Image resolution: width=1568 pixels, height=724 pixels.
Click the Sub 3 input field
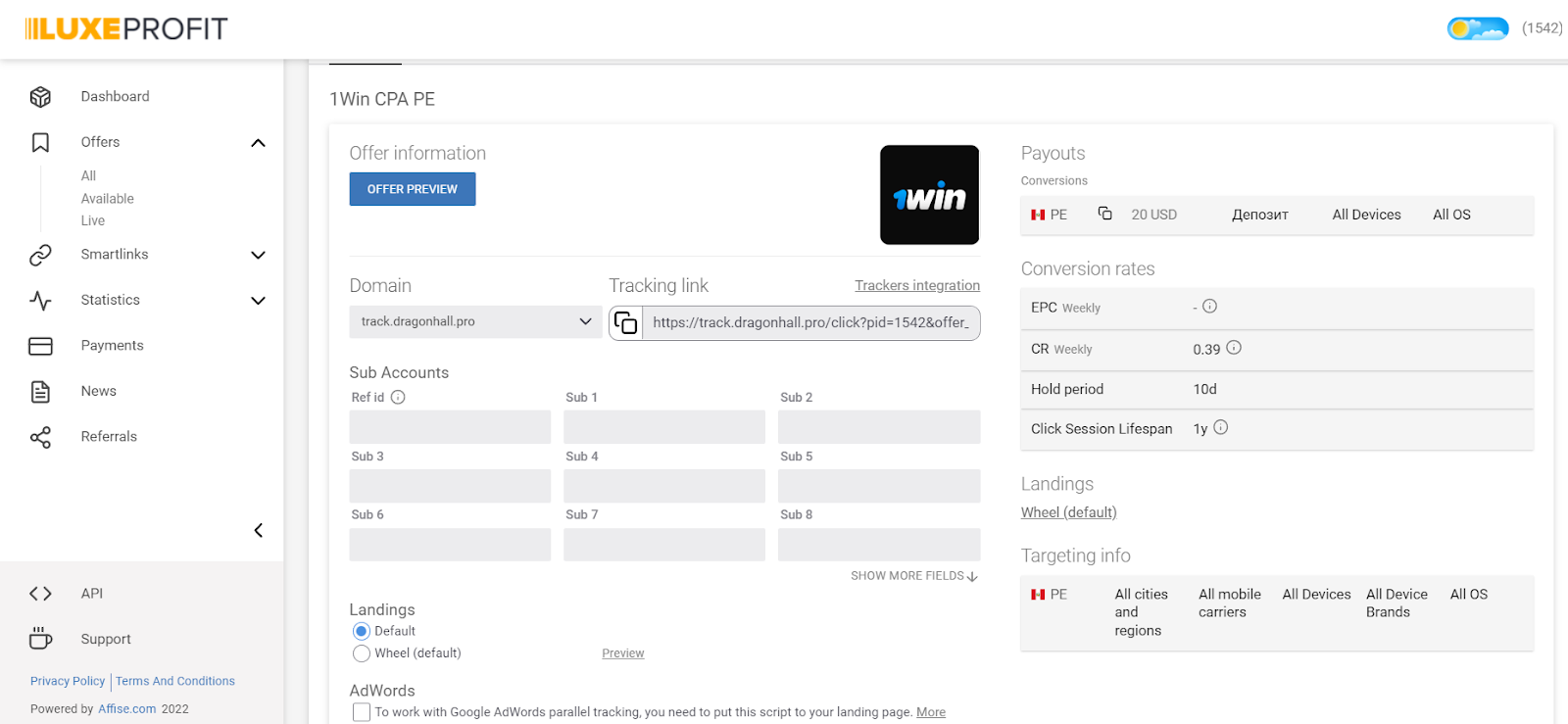(x=451, y=486)
